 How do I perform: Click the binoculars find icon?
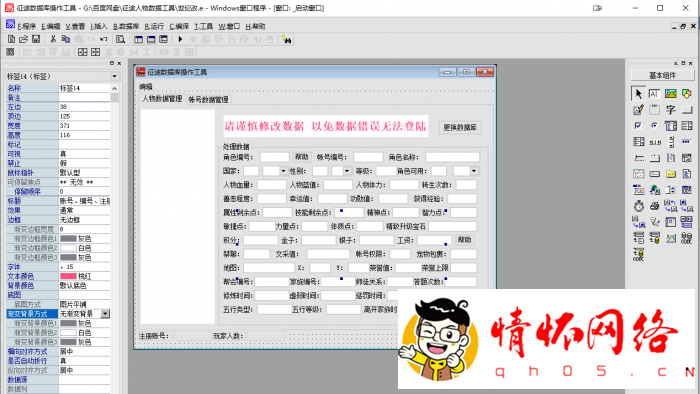[x=287, y=40]
